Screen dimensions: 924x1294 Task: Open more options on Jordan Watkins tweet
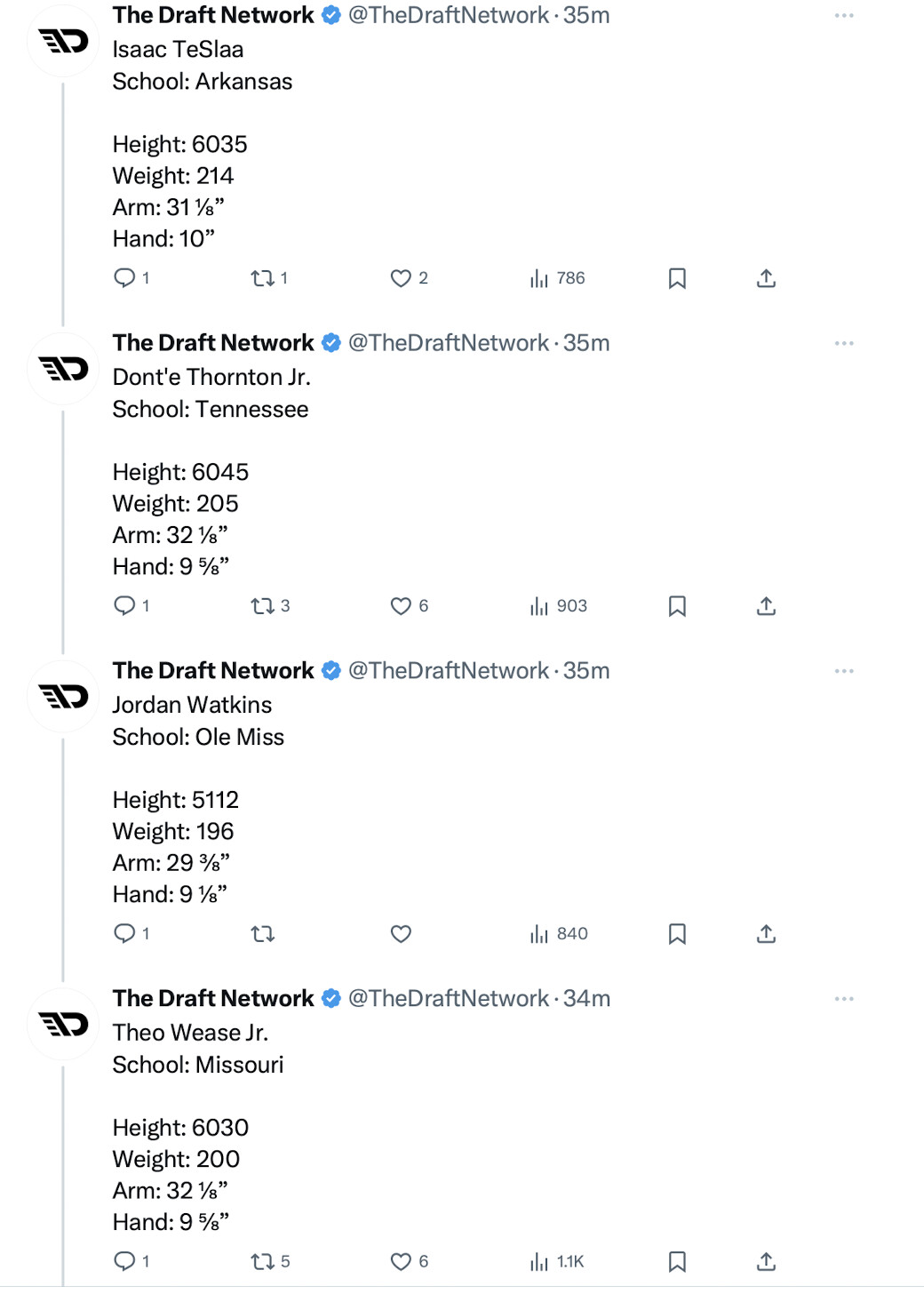(x=844, y=671)
